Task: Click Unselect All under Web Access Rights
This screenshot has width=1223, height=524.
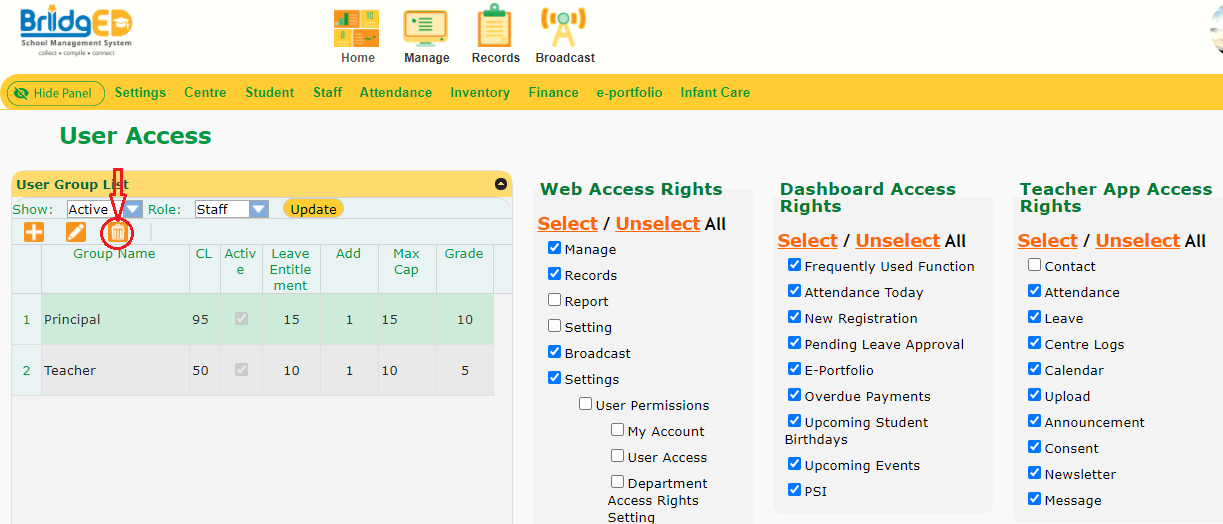Action: (x=658, y=224)
